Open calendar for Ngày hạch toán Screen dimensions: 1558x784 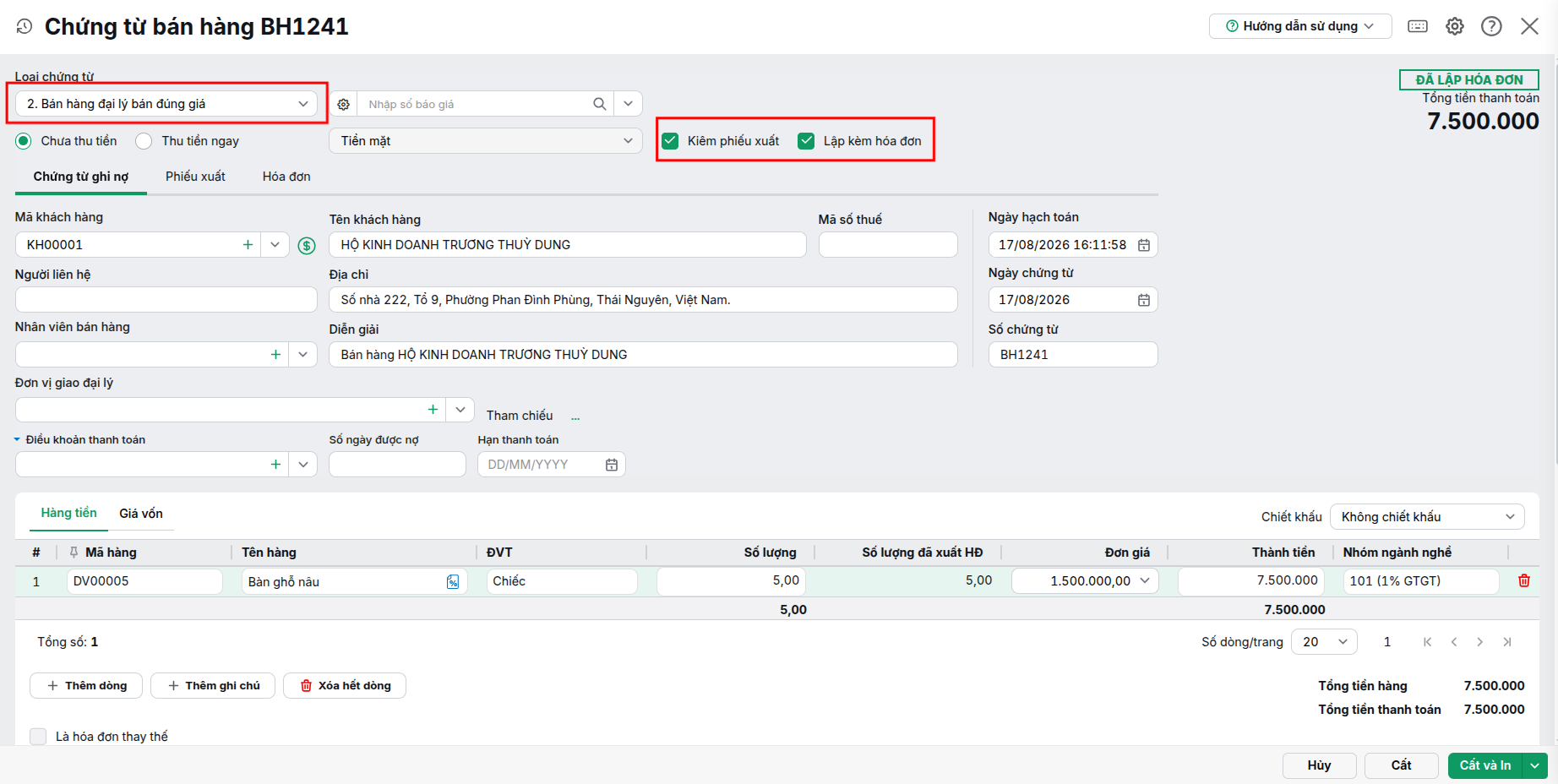click(1144, 245)
